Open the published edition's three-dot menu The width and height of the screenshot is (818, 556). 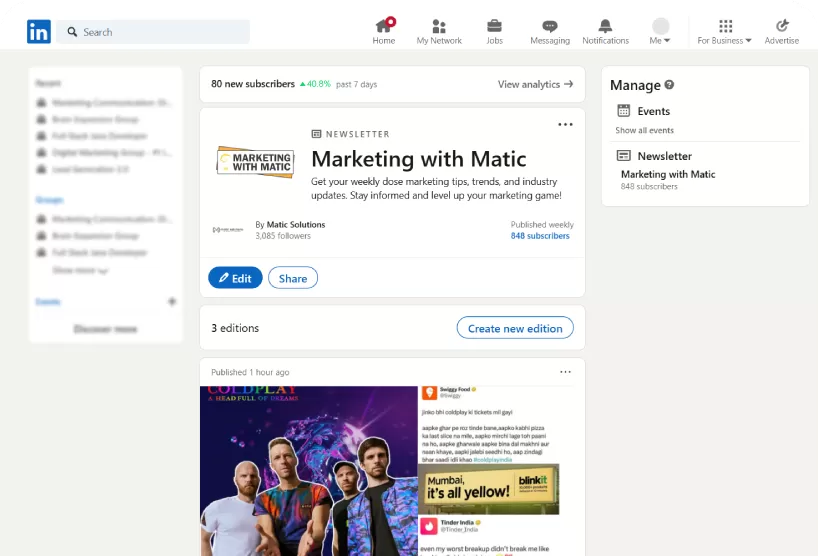tap(565, 372)
